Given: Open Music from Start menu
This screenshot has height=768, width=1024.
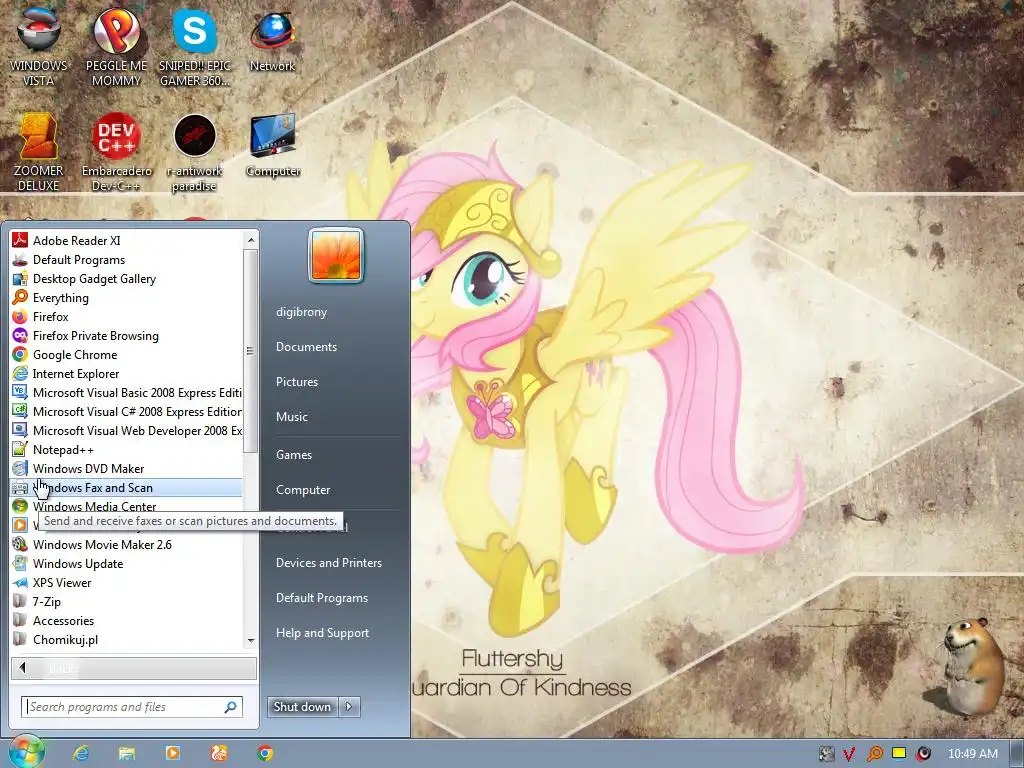Looking at the screenshot, I should click(x=291, y=417).
